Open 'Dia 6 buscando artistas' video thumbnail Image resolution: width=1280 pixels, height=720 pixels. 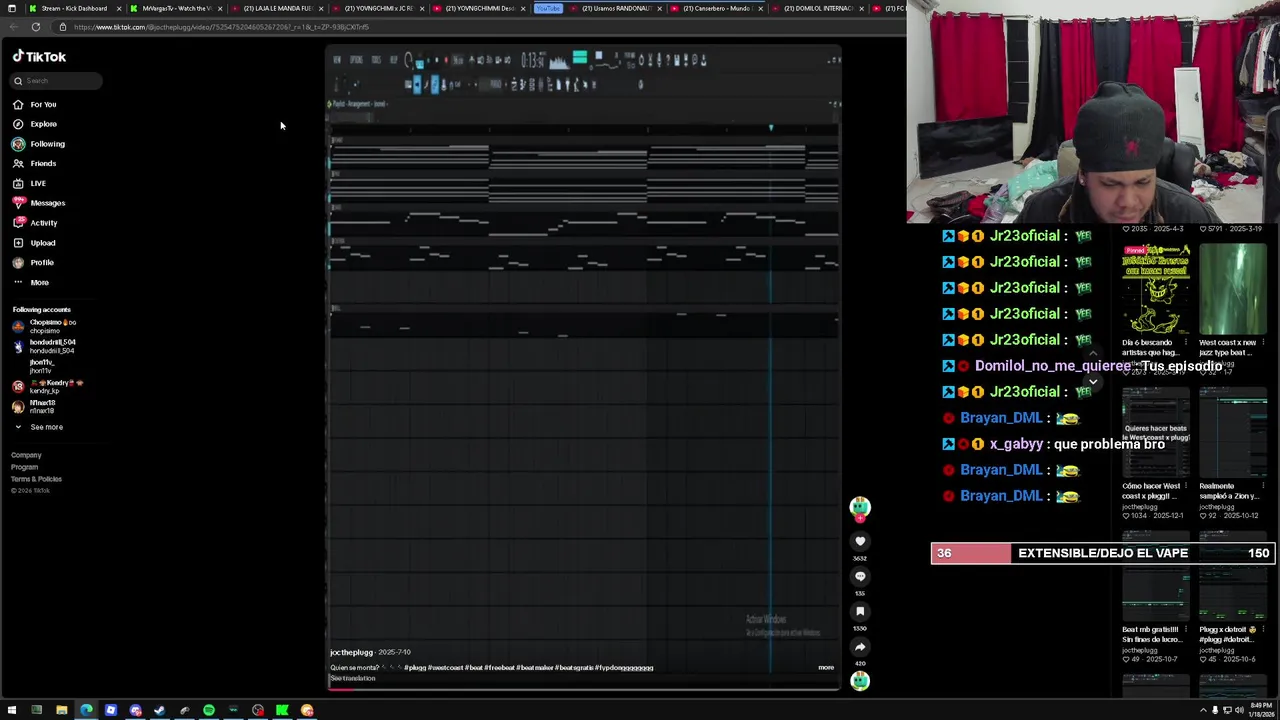[x=1156, y=288]
